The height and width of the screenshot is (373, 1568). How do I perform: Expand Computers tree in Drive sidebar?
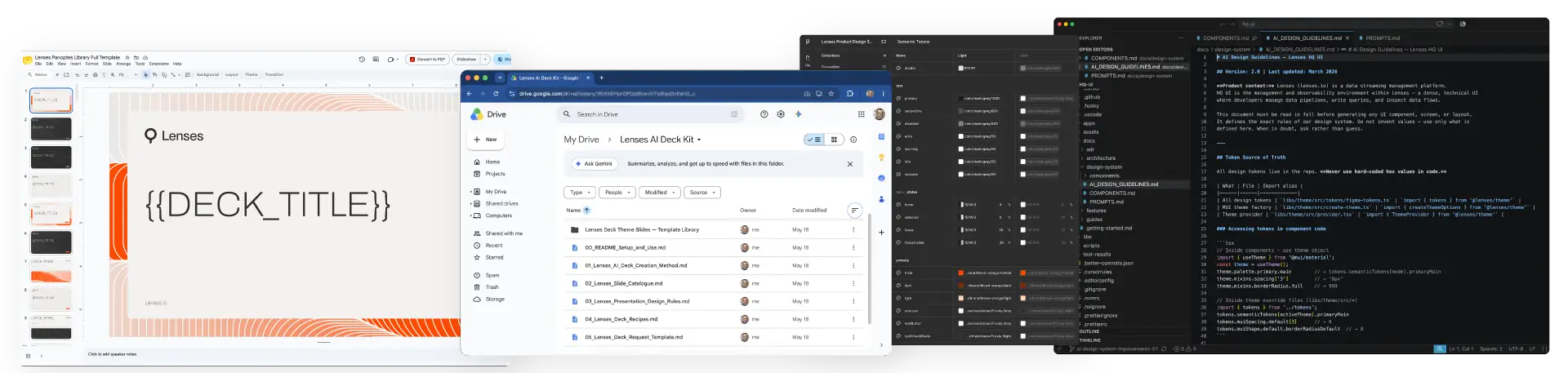[x=470, y=215]
